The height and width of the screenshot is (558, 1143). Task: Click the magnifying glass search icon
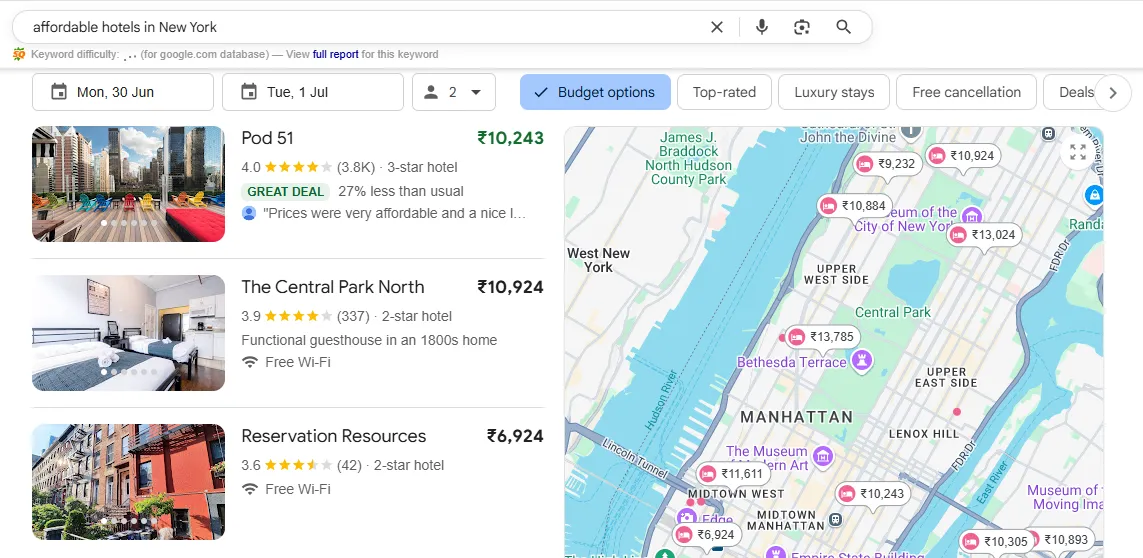click(x=843, y=27)
